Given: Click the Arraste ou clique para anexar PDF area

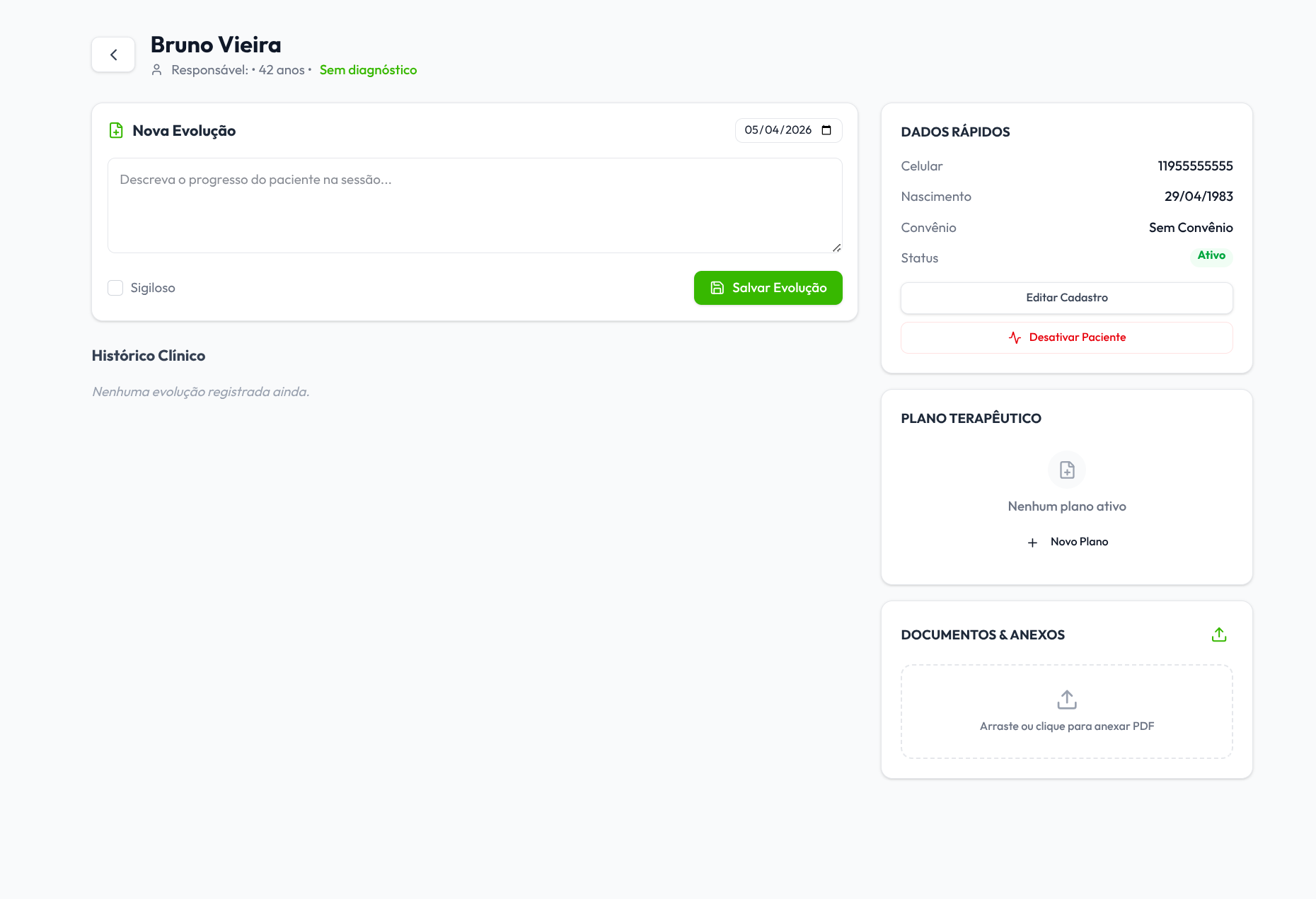Looking at the screenshot, I should (x=1066, y=712).
